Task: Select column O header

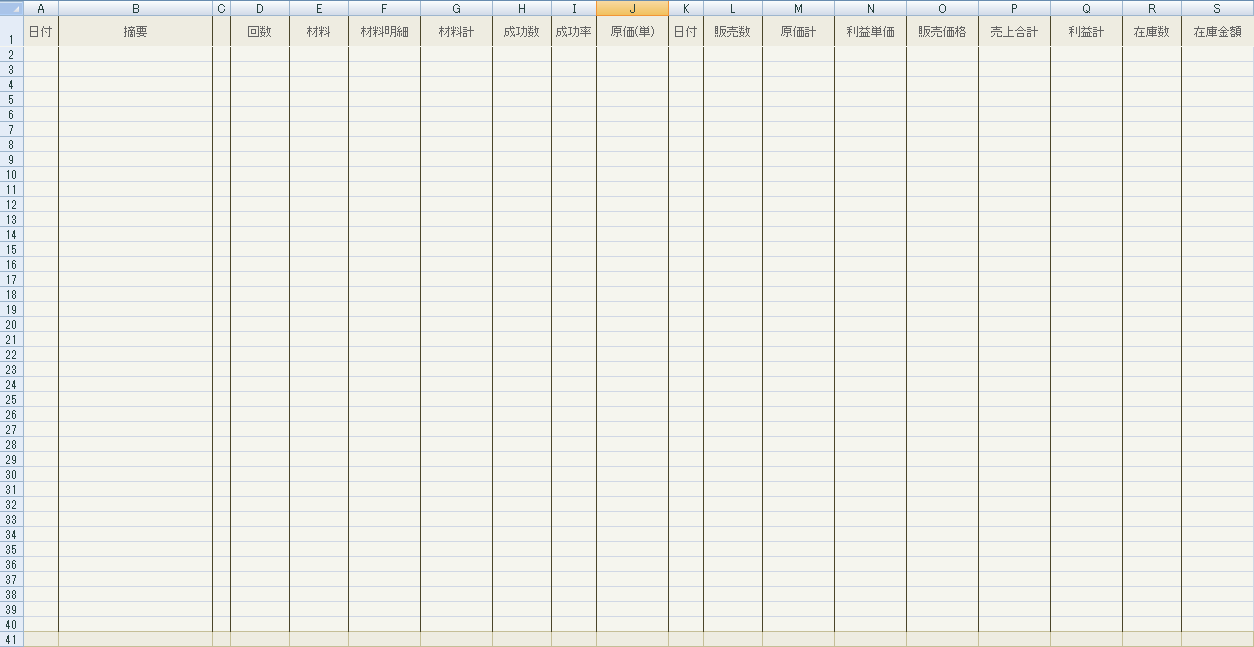Action: click(942, 8)
